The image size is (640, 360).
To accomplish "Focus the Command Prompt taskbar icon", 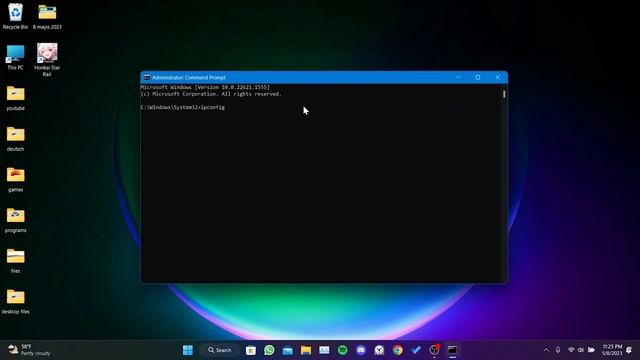I will pyautogui.click(x=452, y=350).
